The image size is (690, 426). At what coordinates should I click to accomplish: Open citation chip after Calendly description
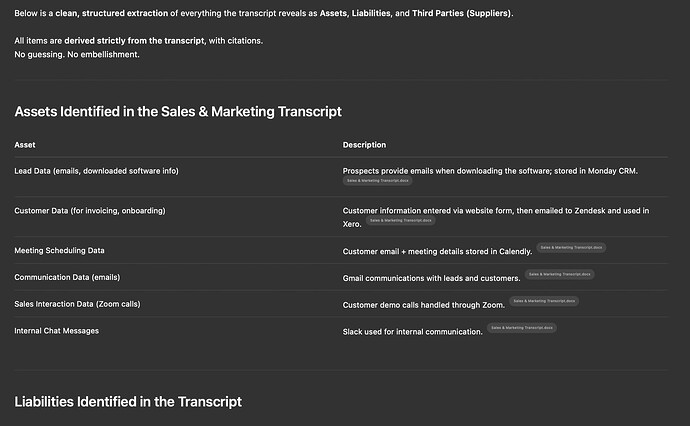571,247
